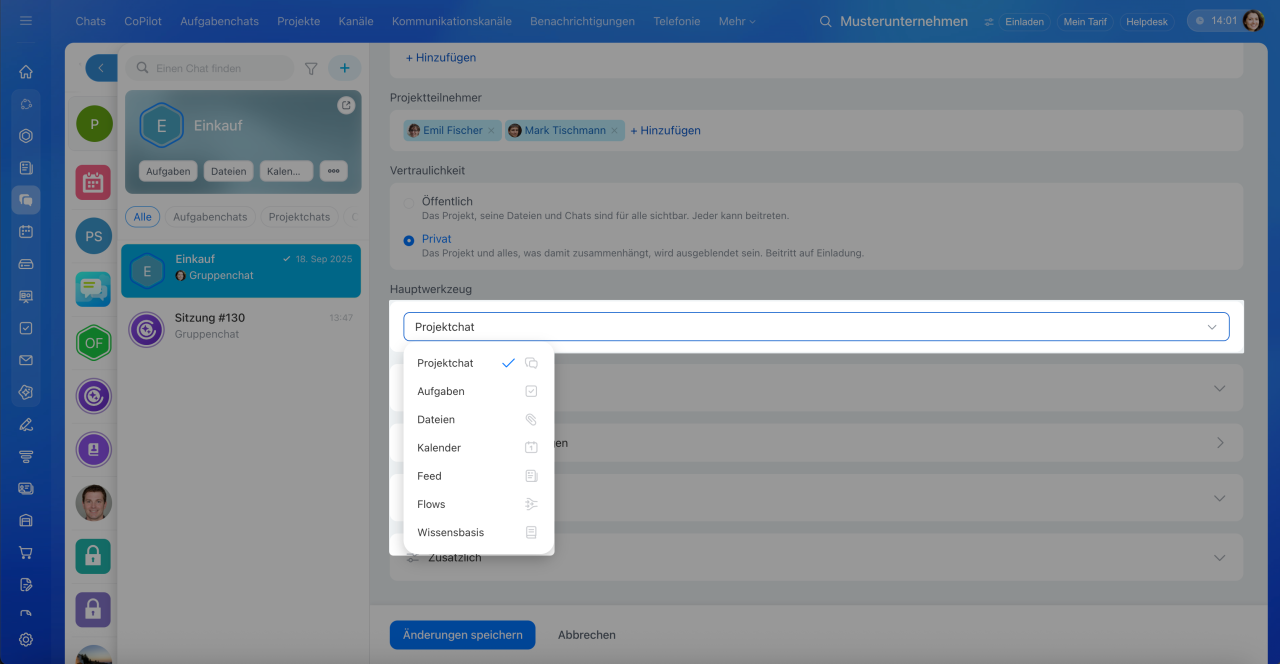Focus the Einen Chat finden search field
The width and height of the screenshot is (1280, 664).
pos(210,68)
